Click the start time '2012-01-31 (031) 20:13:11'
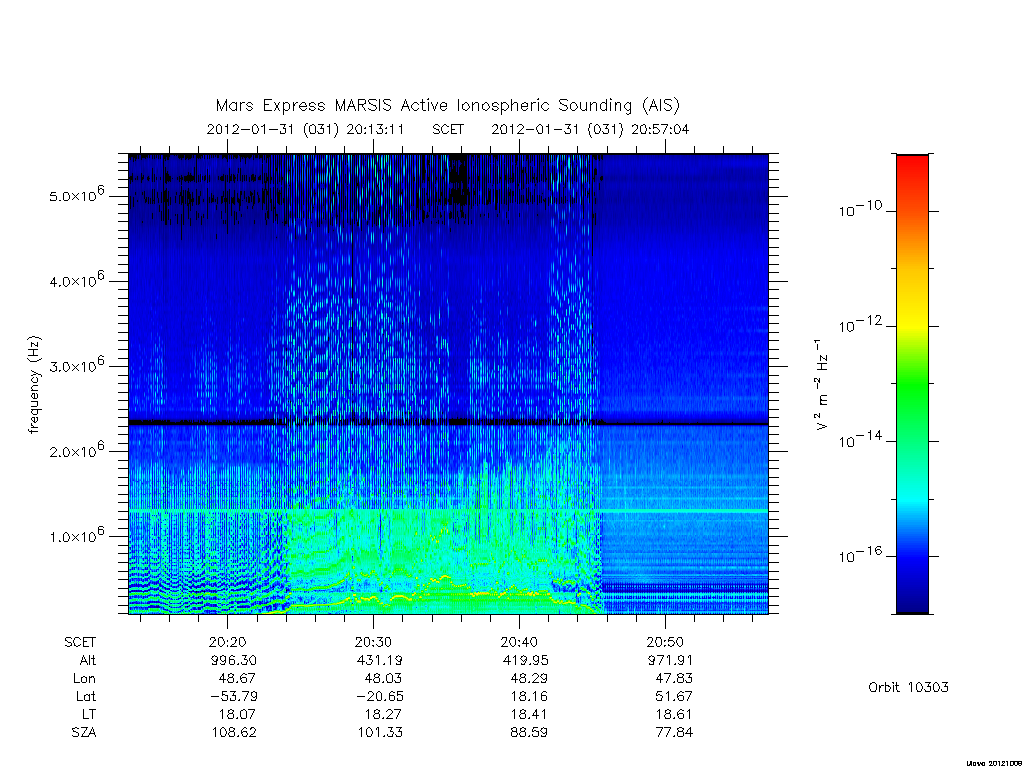The image size is (1024, 768). [x=305, y=129]
